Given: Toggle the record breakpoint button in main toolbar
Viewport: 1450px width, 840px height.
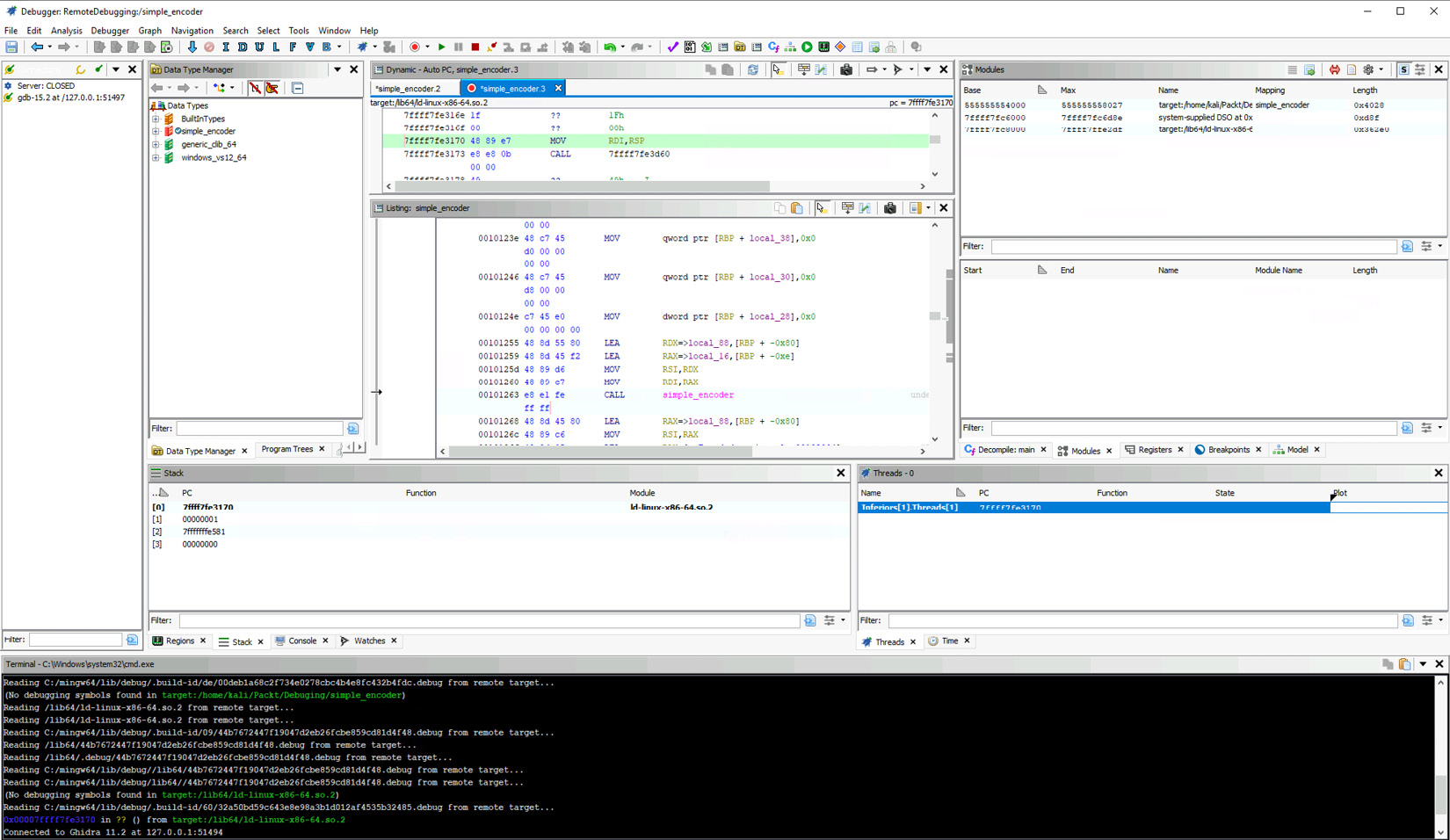Looking at the screenshot, I should tap(415, 47).
